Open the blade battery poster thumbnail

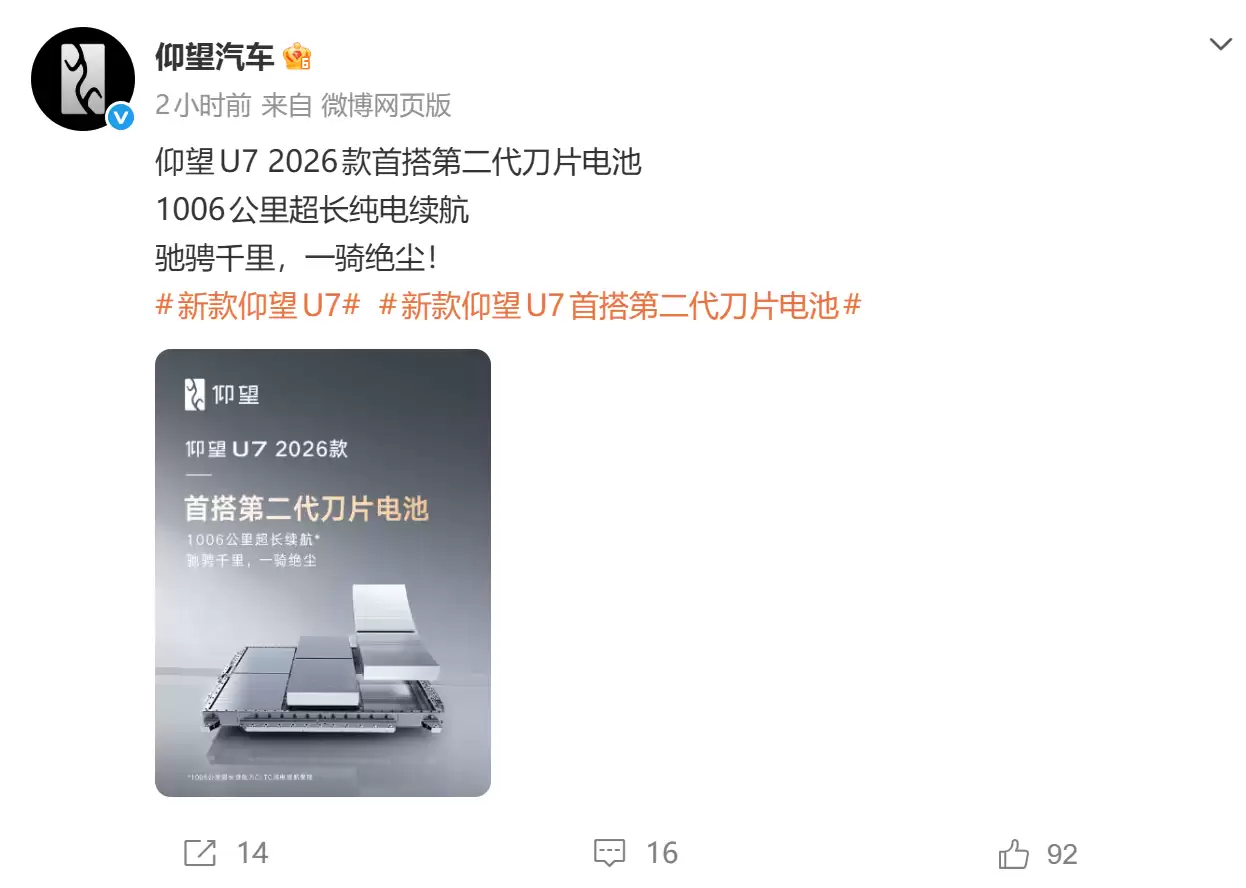(323, 573)
